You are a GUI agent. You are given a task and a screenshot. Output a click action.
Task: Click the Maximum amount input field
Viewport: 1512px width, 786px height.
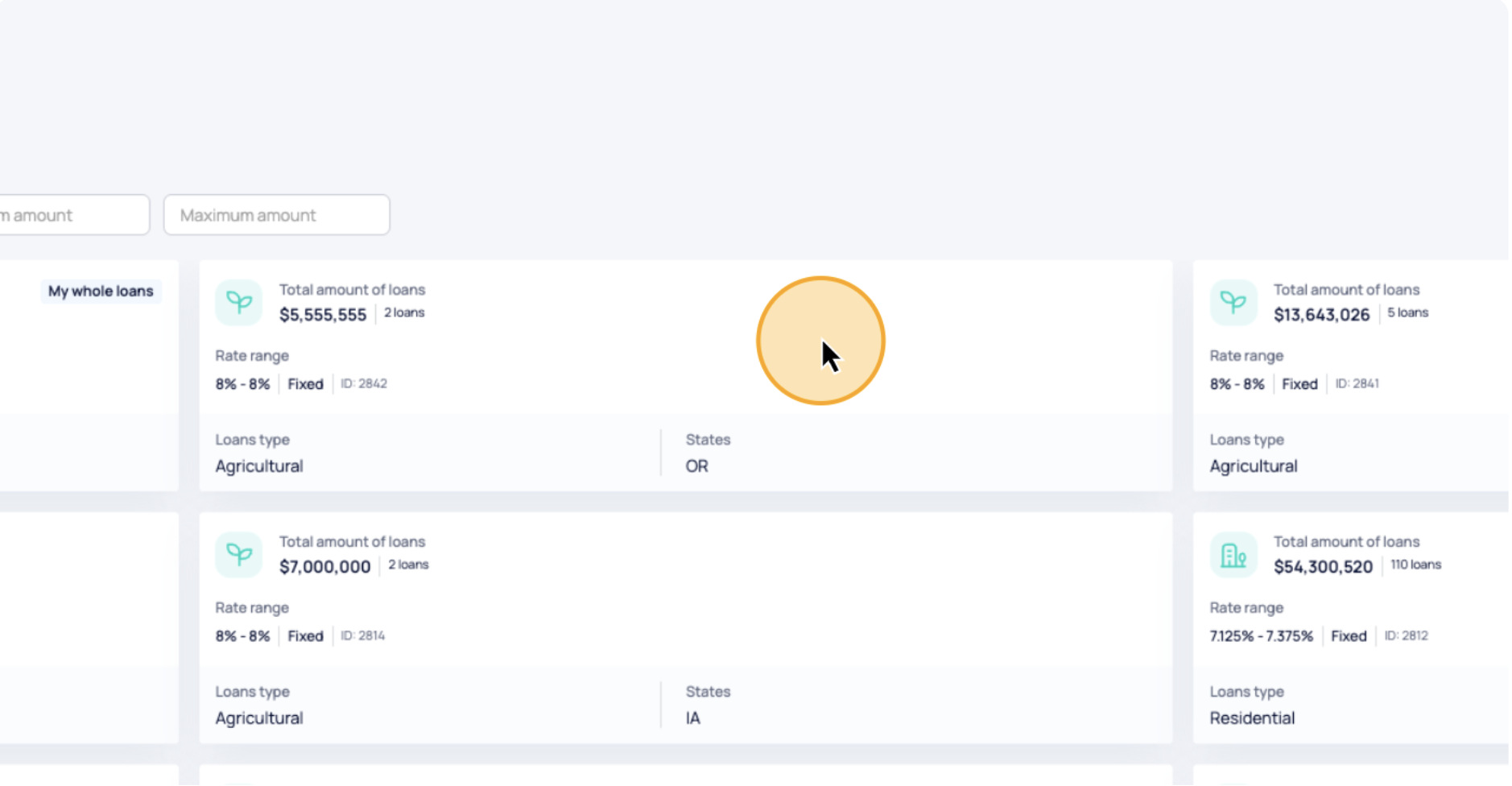pyautogui.click(x=276, y=214)
